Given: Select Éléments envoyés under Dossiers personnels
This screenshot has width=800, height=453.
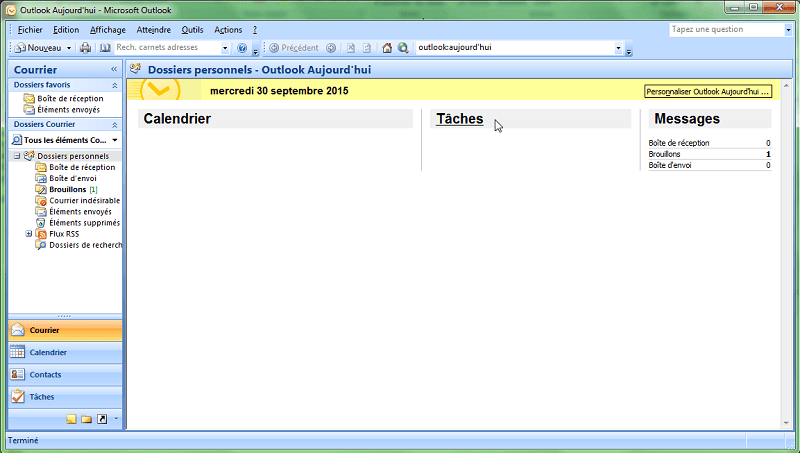Looking at the screenshot, I should (80, 212).
